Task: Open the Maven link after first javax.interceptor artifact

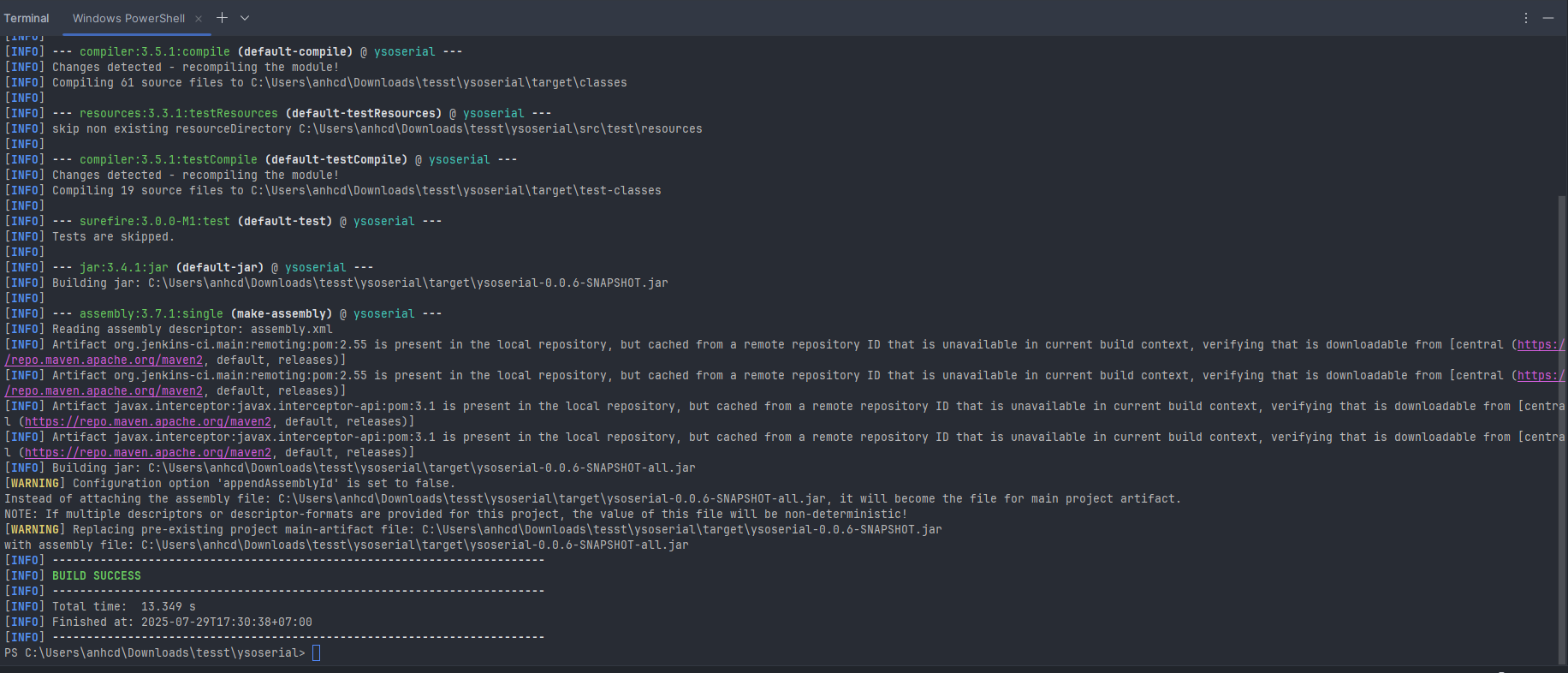Action: (147, 422)
